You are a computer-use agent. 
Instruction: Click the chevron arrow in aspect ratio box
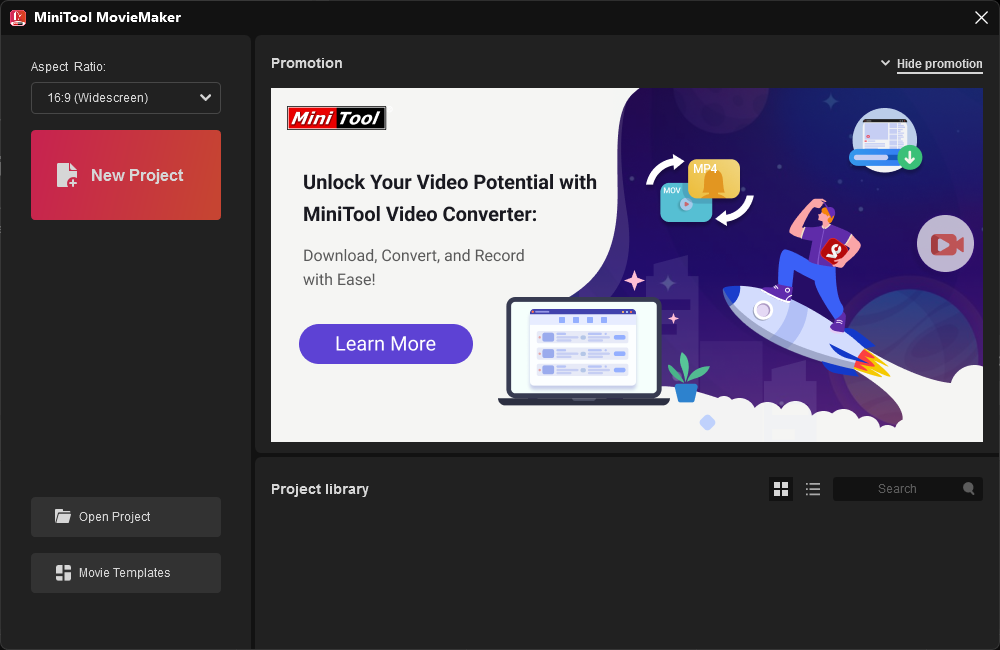click(205, 98)
